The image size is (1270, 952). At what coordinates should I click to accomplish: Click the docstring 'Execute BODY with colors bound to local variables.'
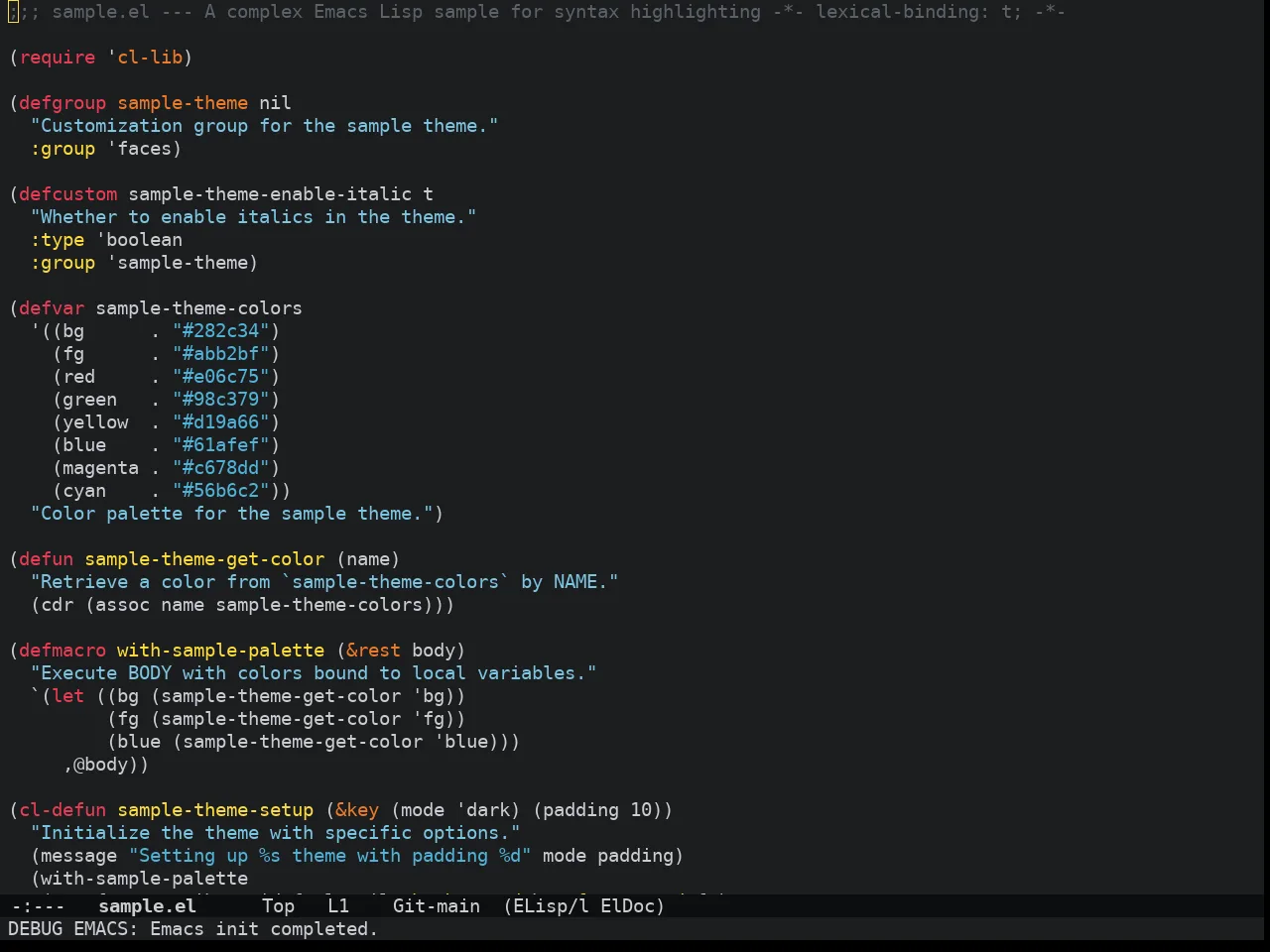(x=314, y=673)
